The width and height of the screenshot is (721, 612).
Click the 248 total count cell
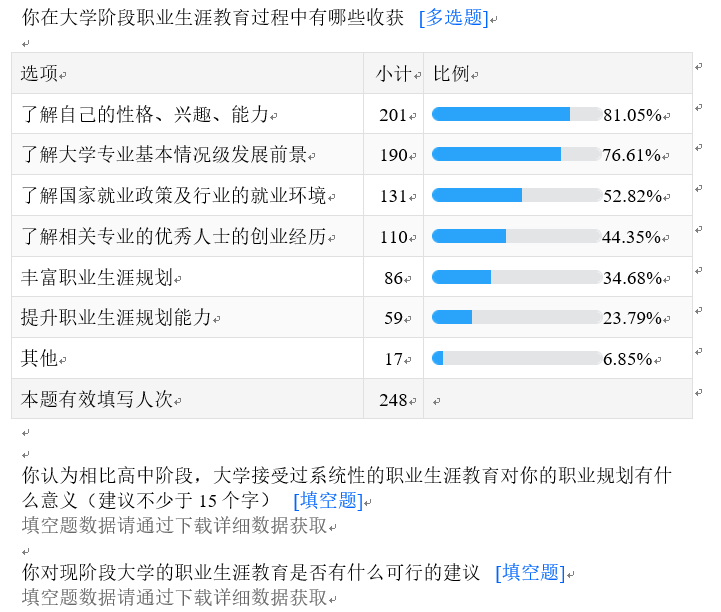click(393, 400)
